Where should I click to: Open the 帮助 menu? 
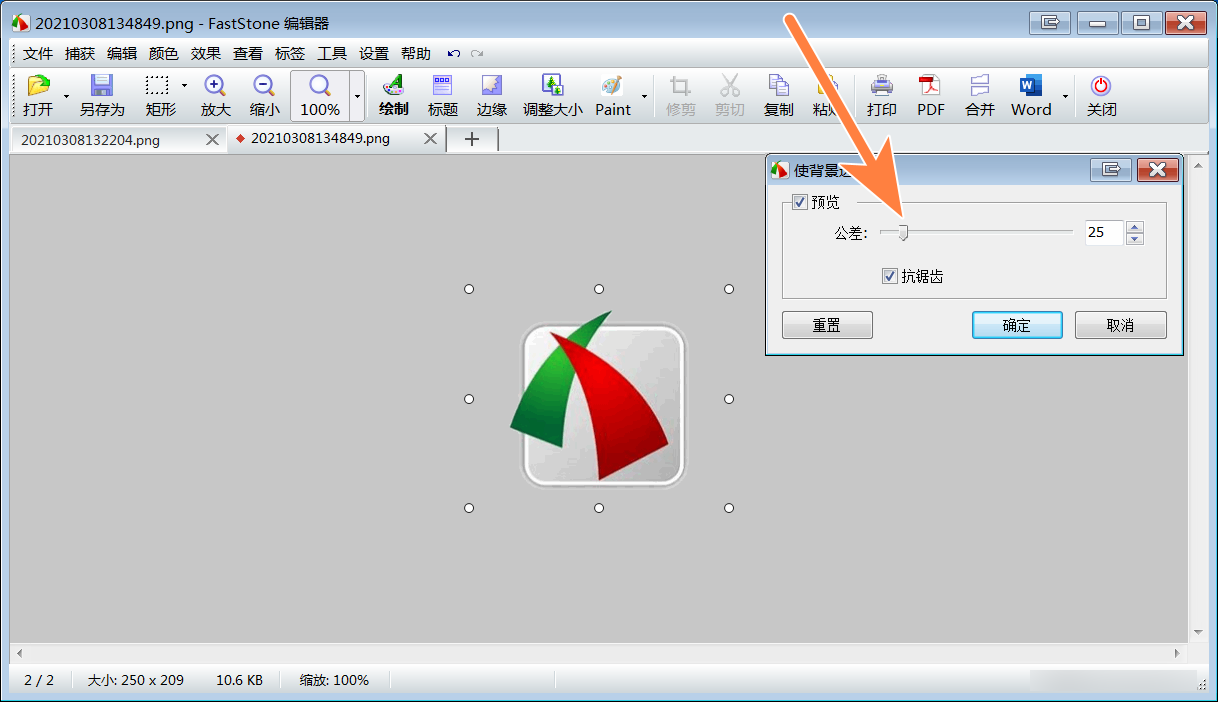pyautogui.click(x=416, y=54)
